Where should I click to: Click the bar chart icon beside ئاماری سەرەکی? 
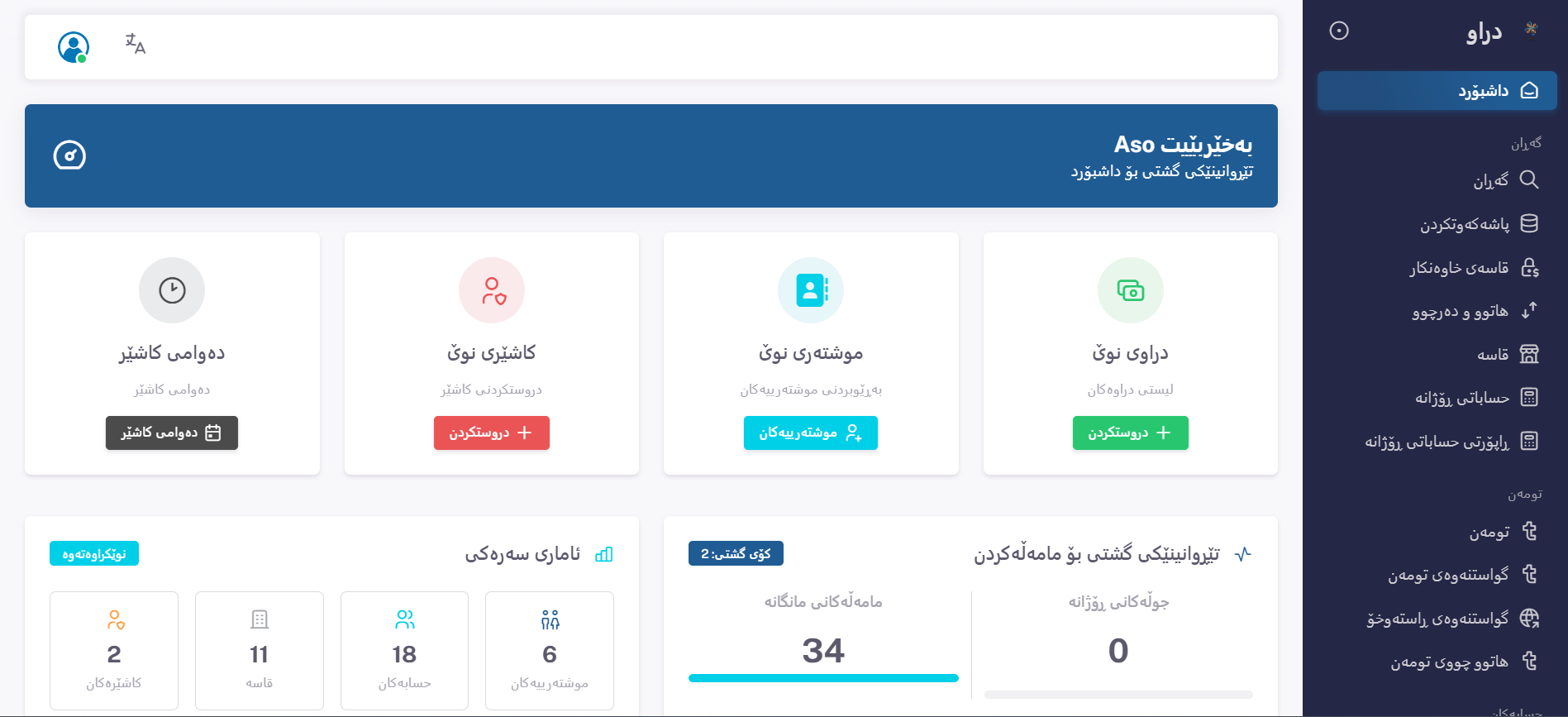(604, 554)
